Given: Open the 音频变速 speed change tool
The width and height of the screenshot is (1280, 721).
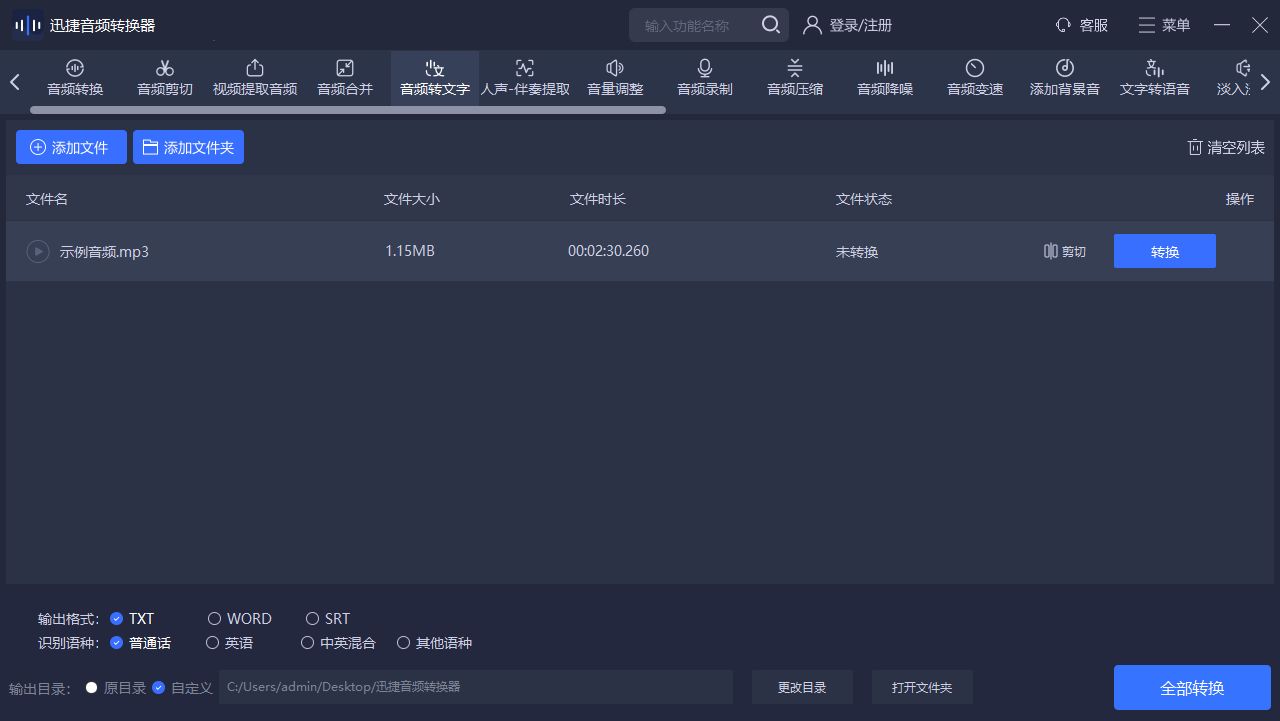Looking at the screenshot, I should pyautogui.click(x=975, y=77).
